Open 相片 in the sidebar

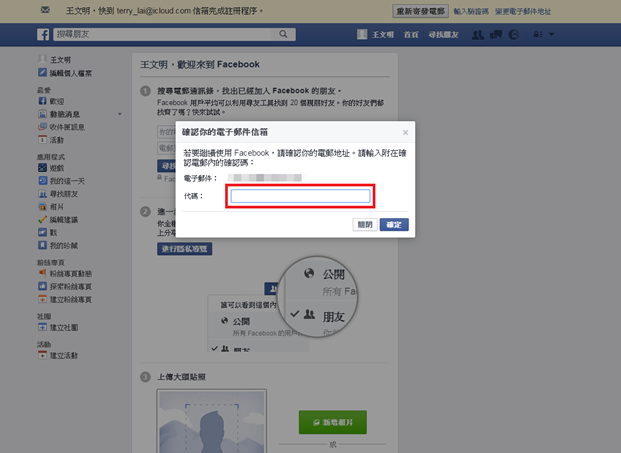click(51, 207)
